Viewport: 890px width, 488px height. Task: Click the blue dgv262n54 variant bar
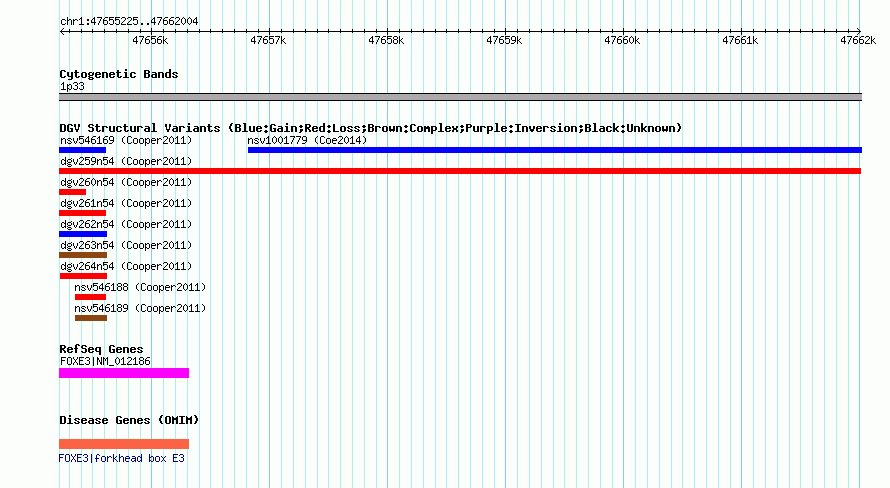pos(83,234)
